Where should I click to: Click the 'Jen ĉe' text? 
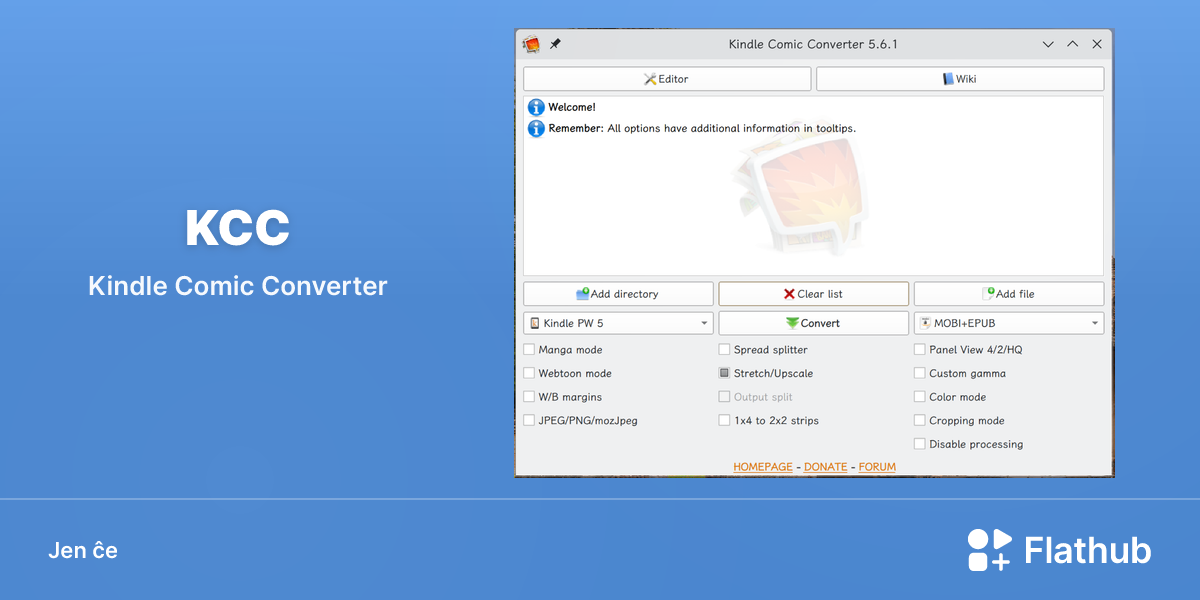(83, 551)
